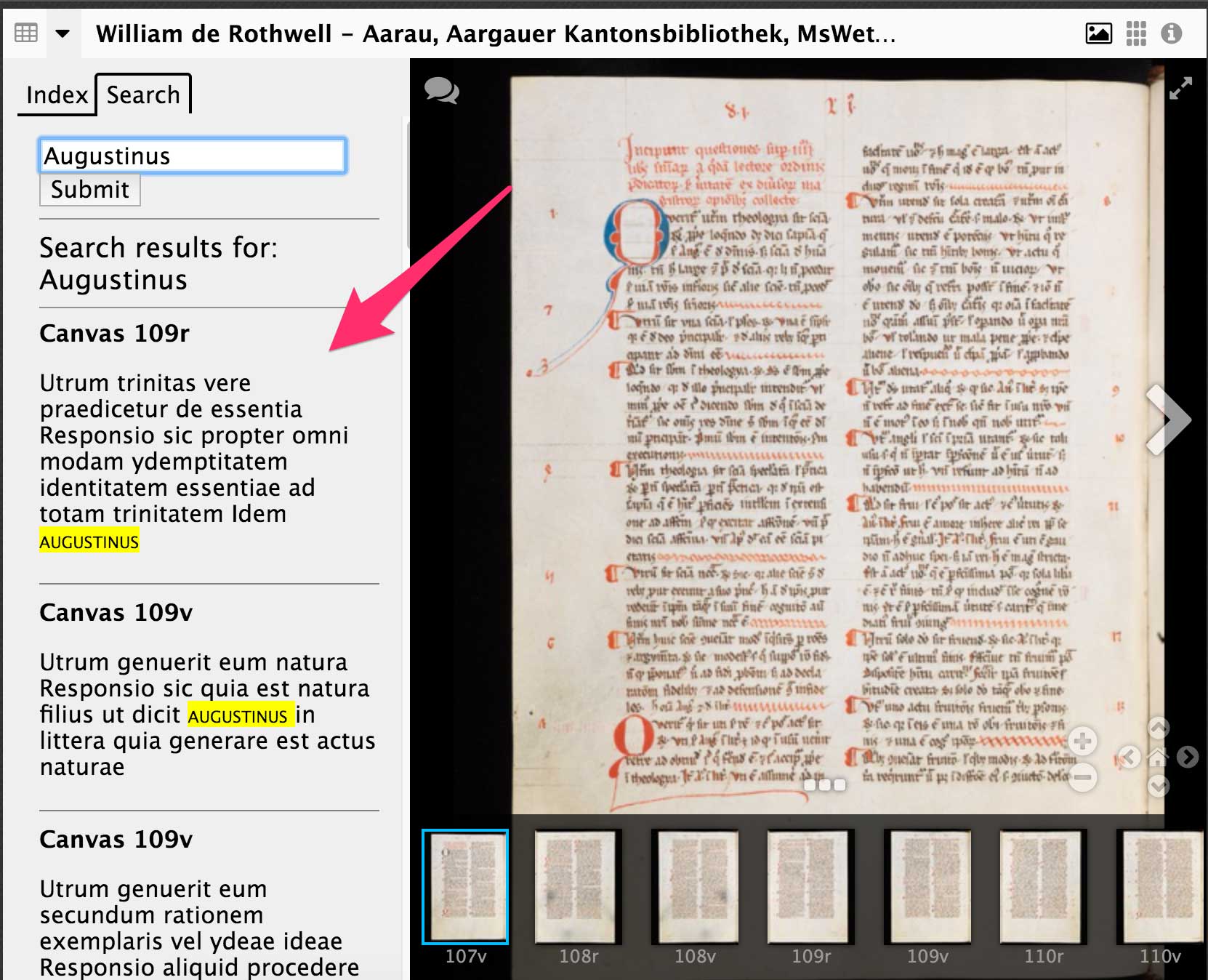Pan image right with dark arrow
The image size is (1208, 980).
click(x=1187, y=758)
